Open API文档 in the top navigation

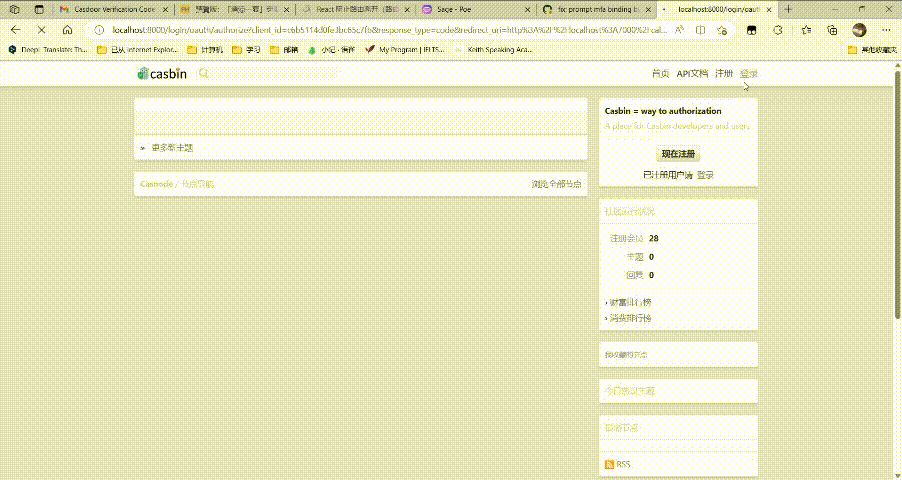[x=691, y=74]
